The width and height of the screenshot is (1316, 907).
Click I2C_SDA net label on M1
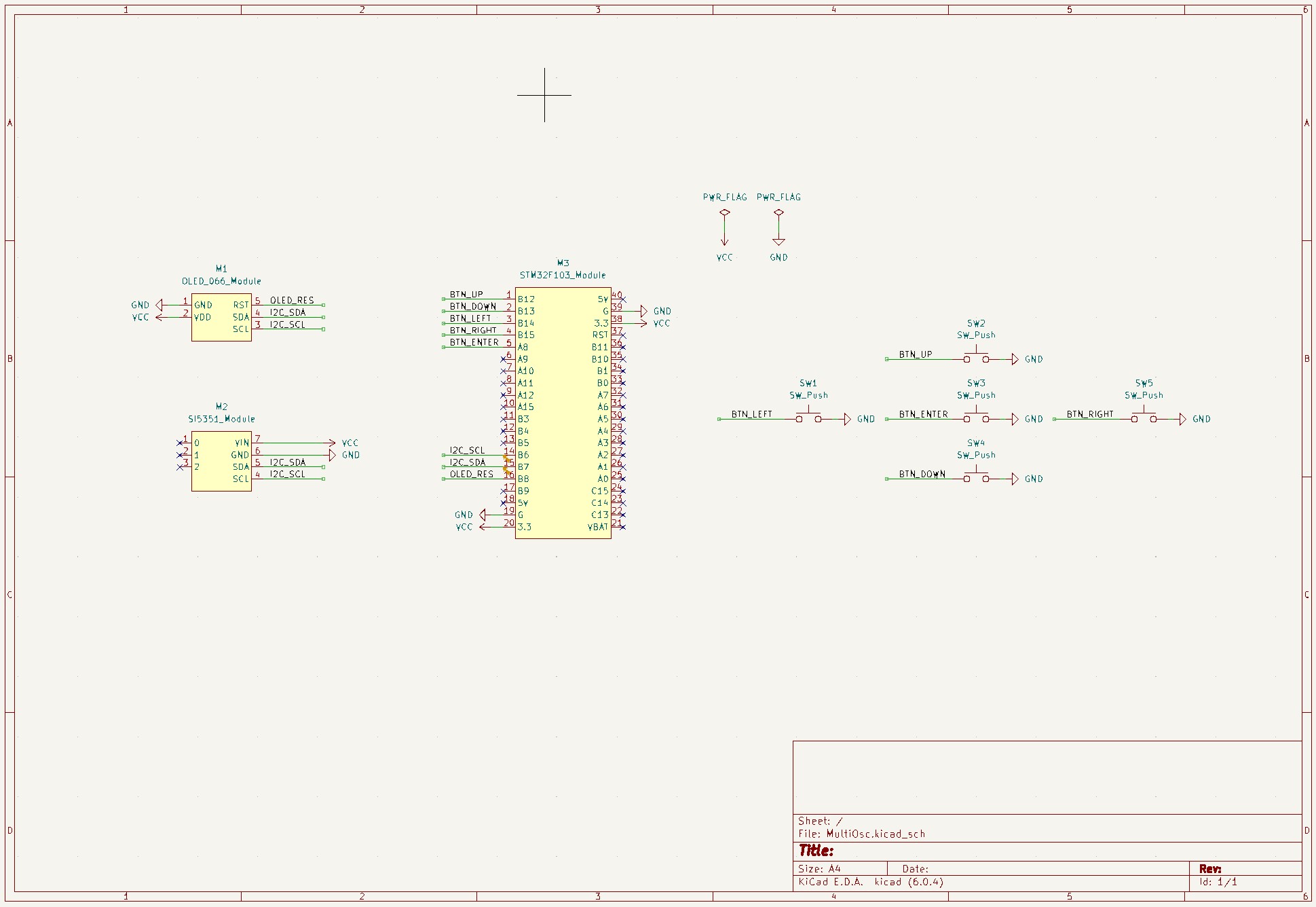tap(288, 312)
